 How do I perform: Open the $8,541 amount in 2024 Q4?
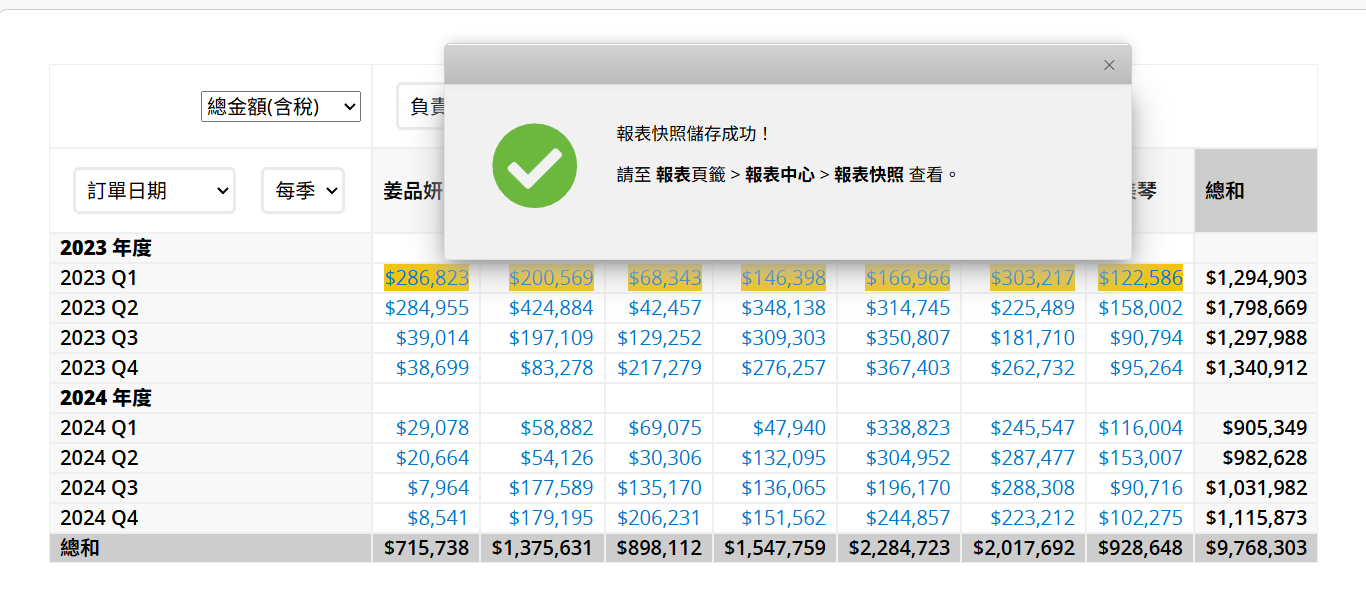[437, 518]
